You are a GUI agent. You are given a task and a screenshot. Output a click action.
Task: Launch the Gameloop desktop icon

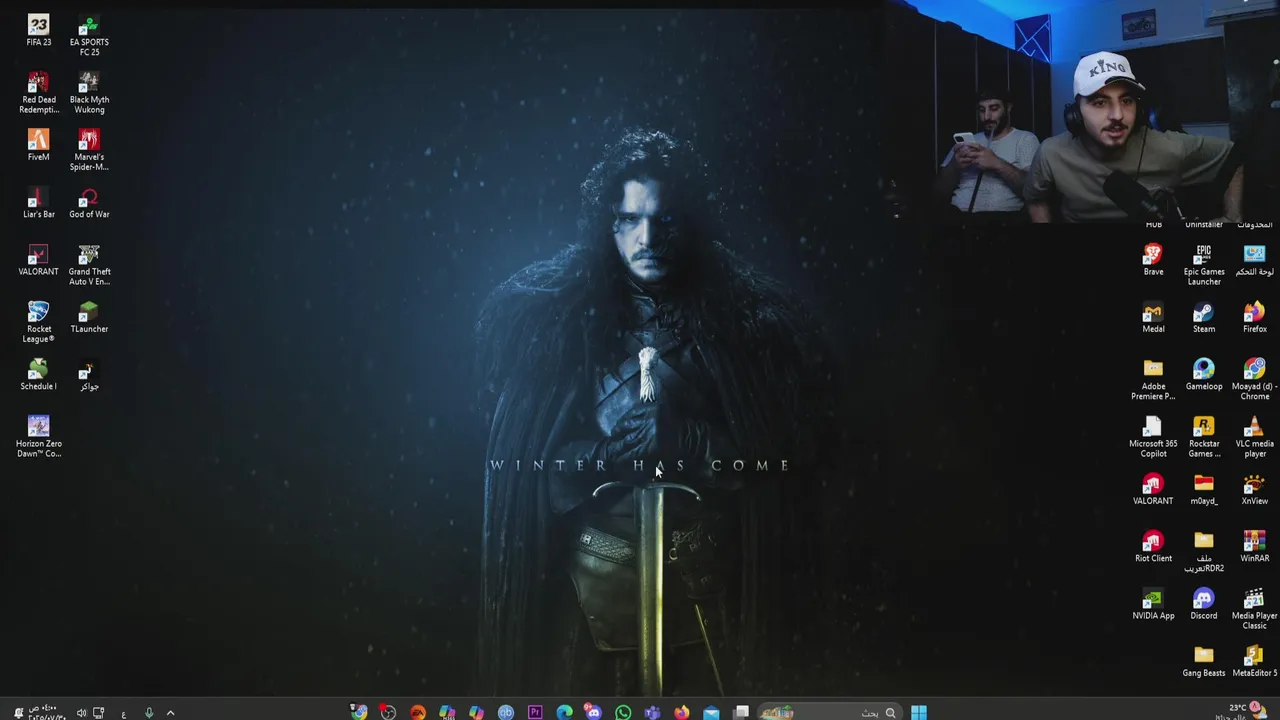(x=1204, y=375)
